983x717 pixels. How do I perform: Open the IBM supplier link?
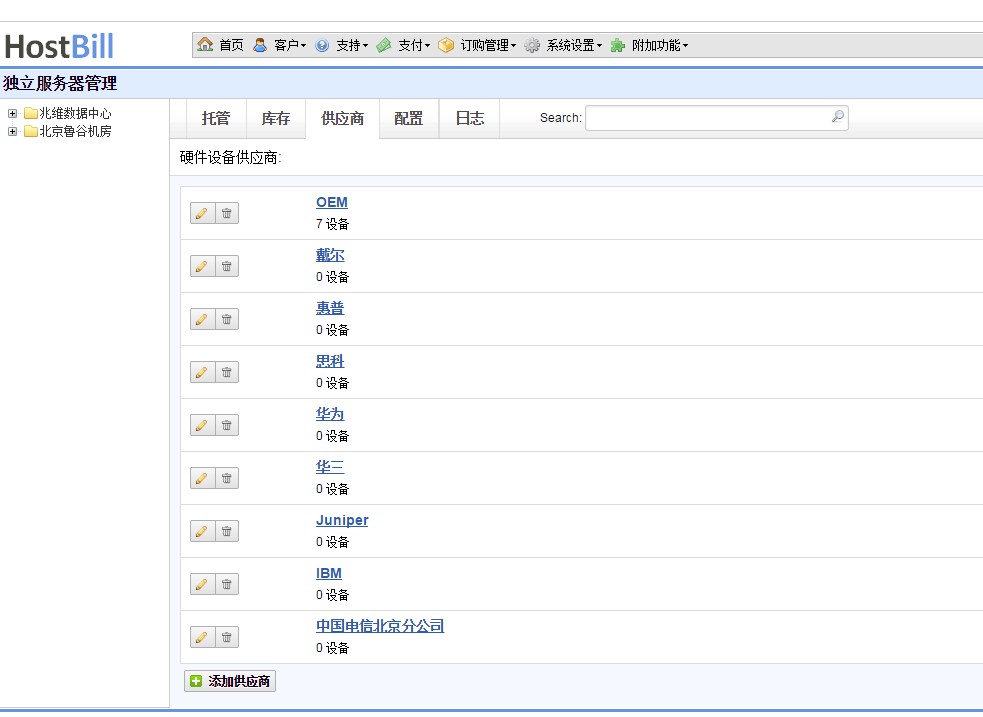coord(329,573)
